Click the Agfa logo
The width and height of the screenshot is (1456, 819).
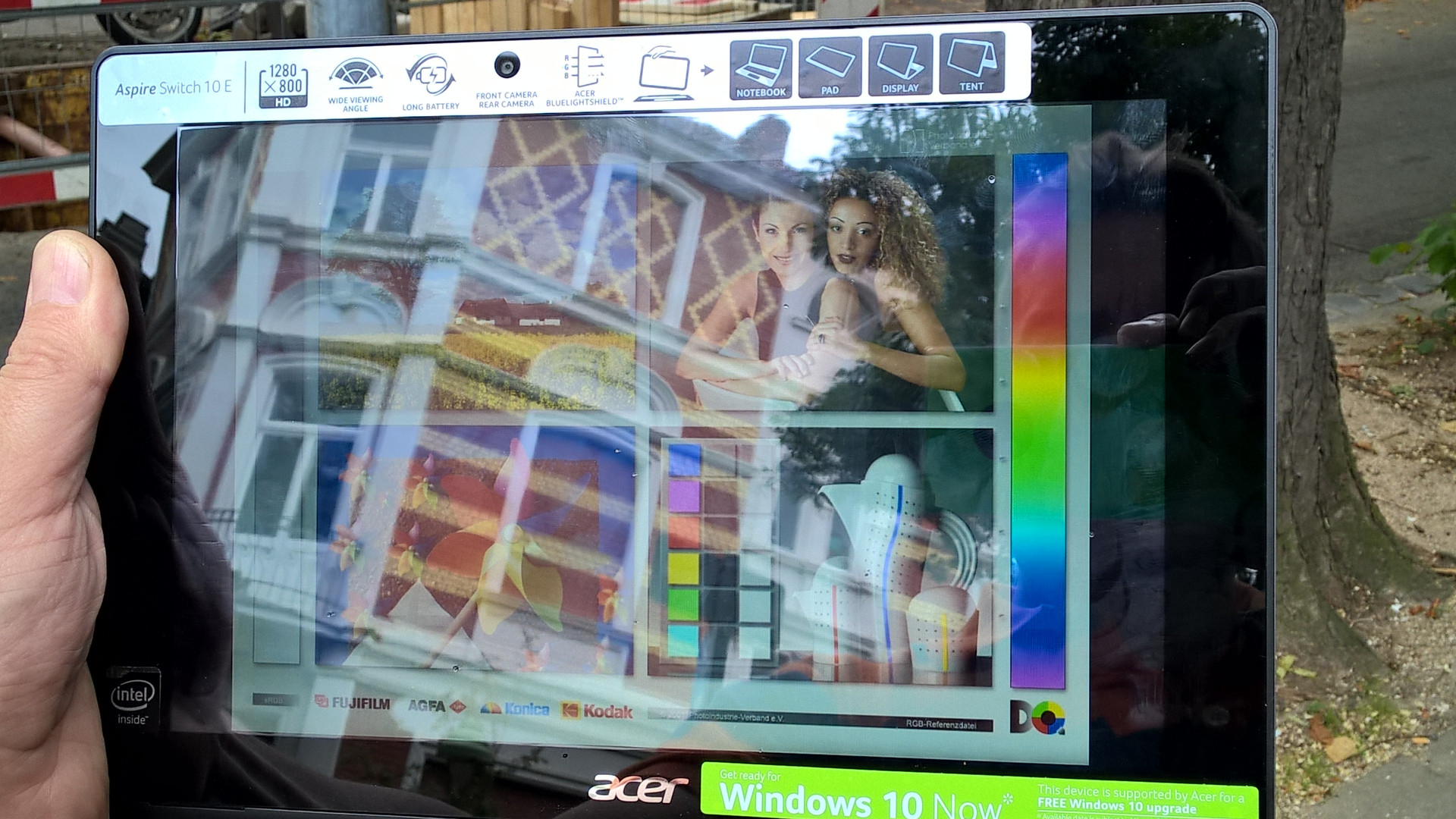(x=436, y=706)
